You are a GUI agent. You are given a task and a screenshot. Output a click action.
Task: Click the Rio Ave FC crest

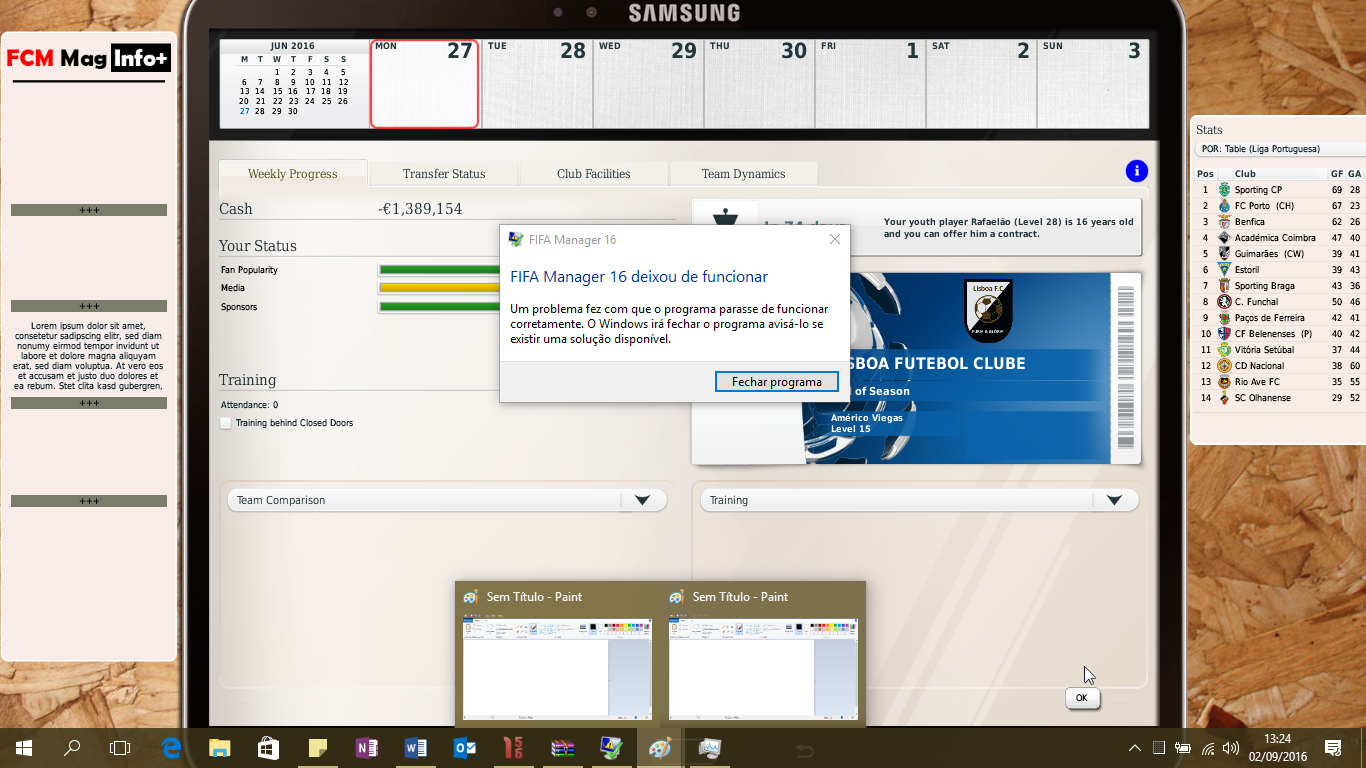point(1224,381)
